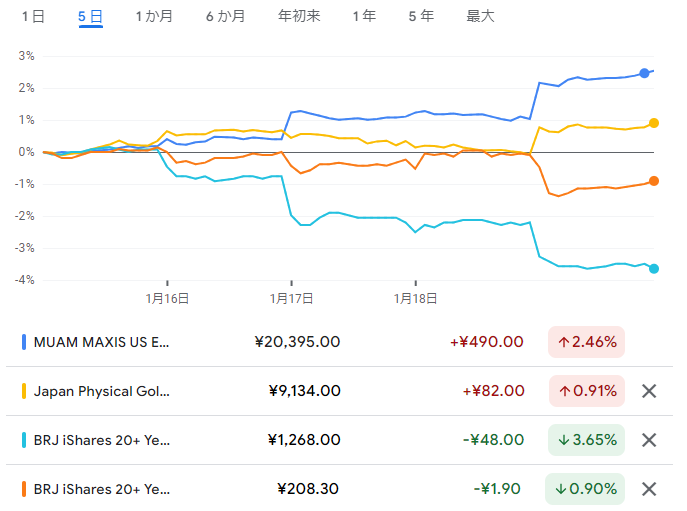This screenshot has height=511, width=687.
Task: Click the 2.46% gain badge
Action: [x=586, y=342]
